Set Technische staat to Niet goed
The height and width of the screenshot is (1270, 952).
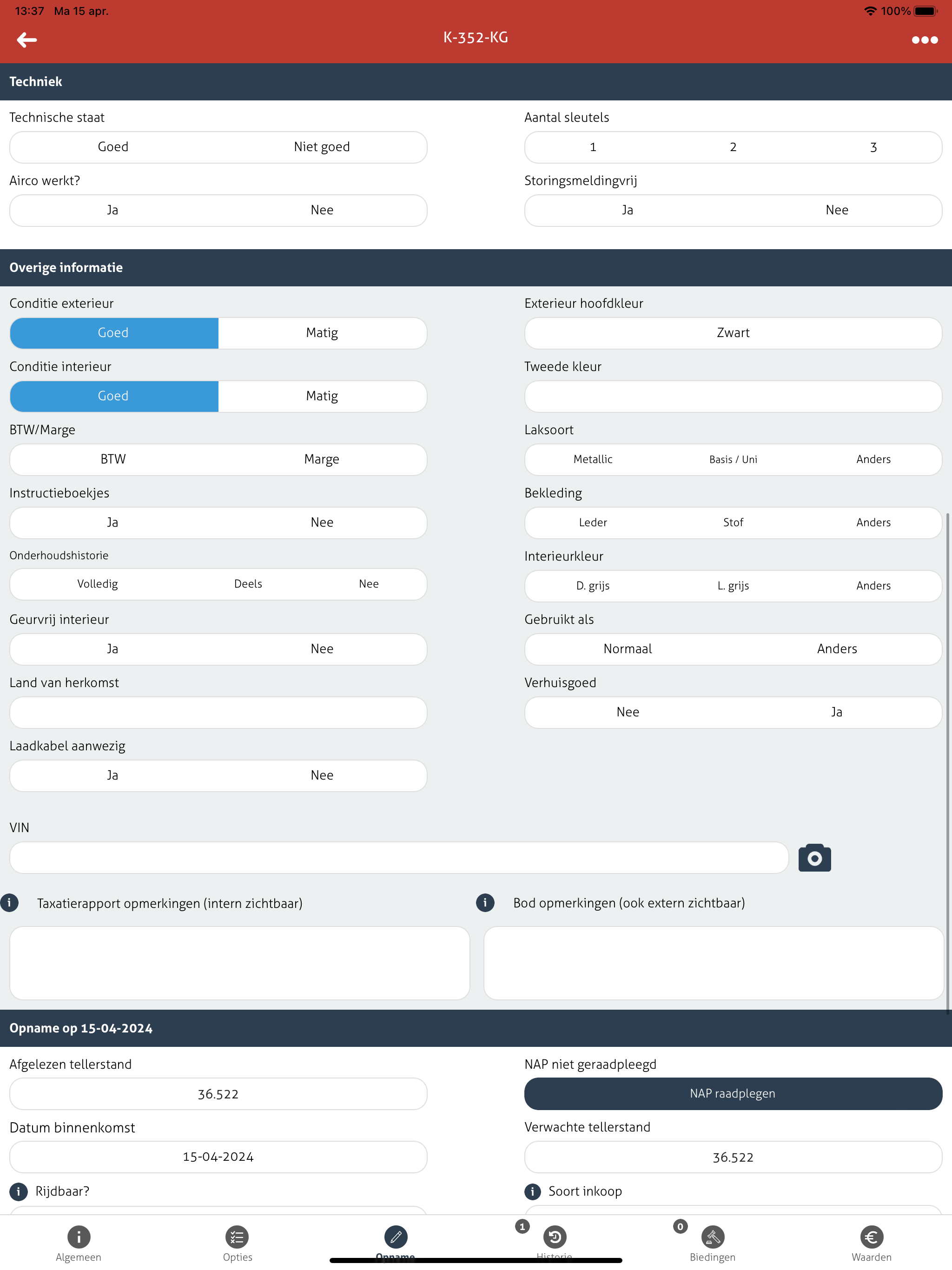click(322, 147)
